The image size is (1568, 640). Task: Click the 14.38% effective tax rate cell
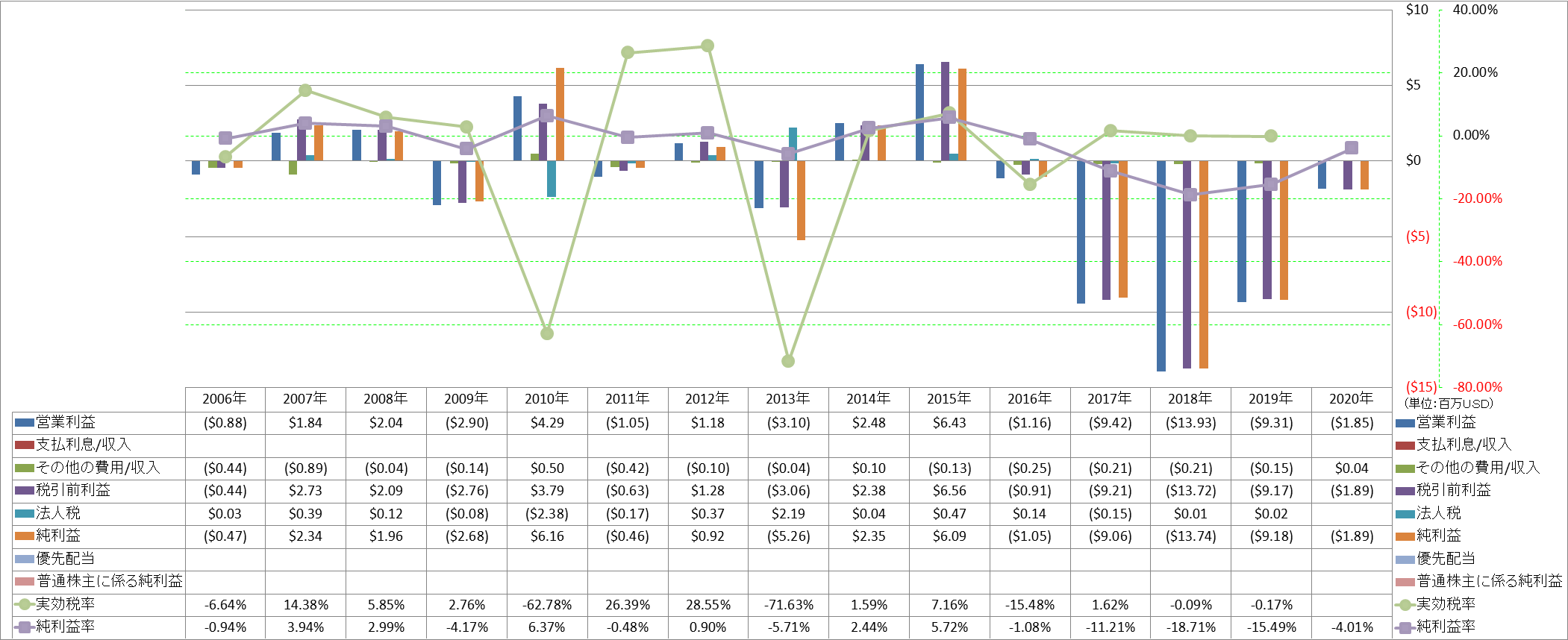coord(305,605)
